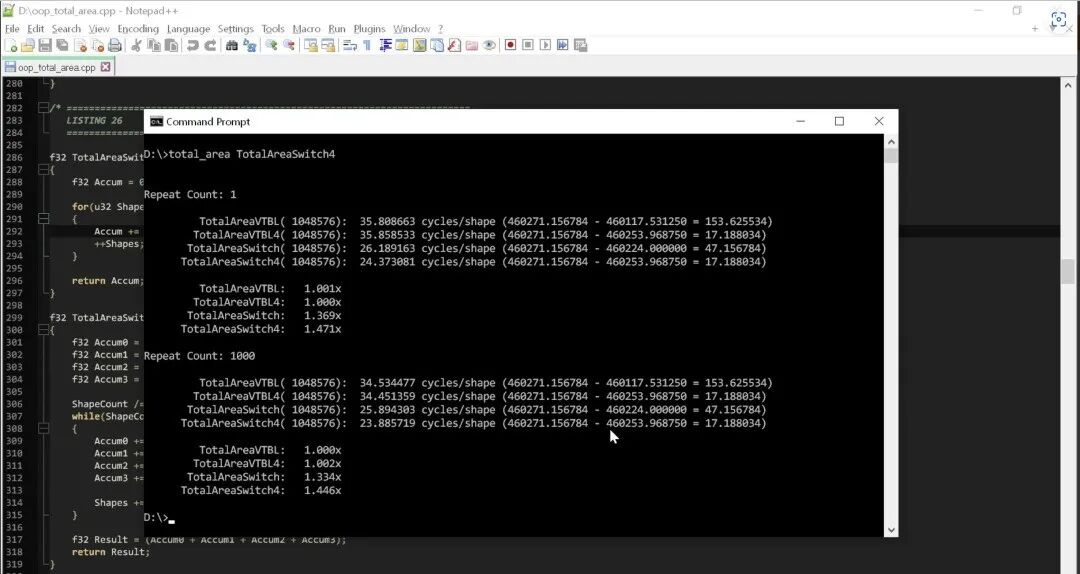Click the Command Prompt scroll down arrow
Image resolution: width=1080 pixels, height=574 pixels.
[891, 530]
